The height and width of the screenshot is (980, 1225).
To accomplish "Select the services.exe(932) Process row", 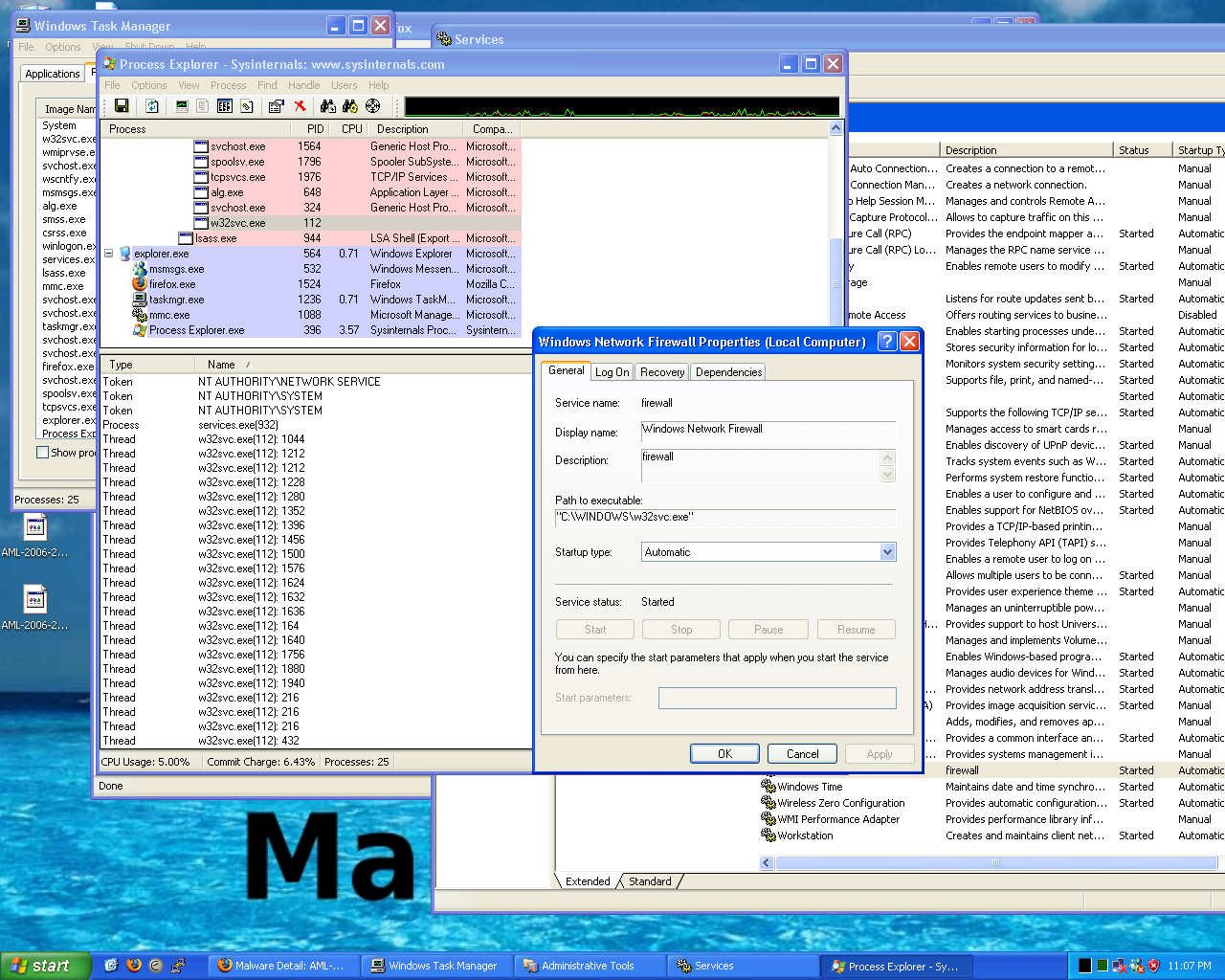I will point(316,425).
